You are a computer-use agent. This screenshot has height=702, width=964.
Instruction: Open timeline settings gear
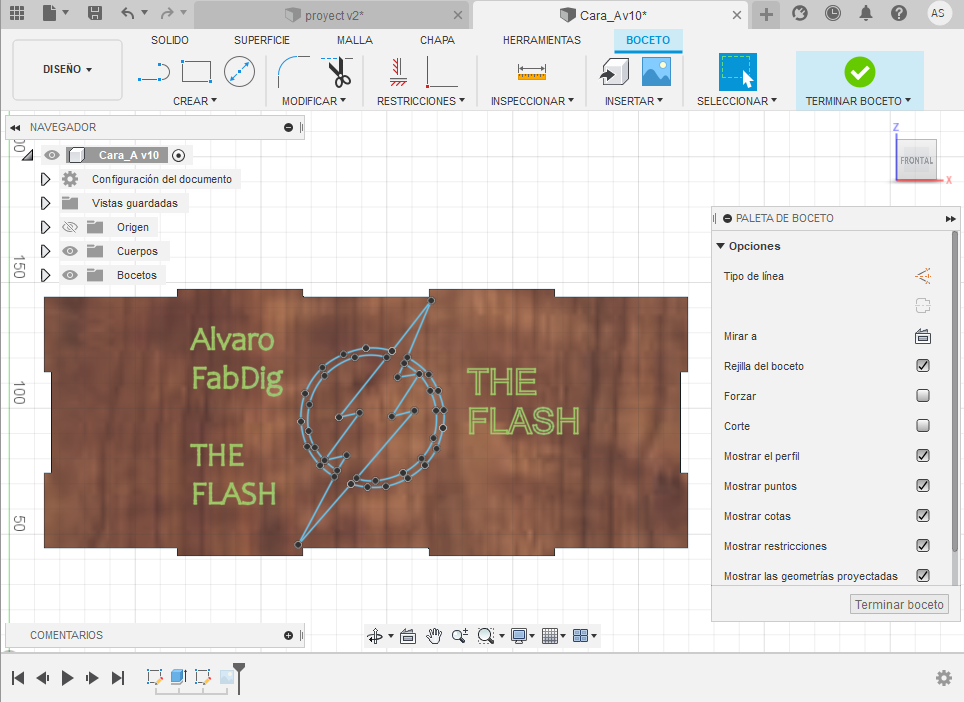coord(943,678)
